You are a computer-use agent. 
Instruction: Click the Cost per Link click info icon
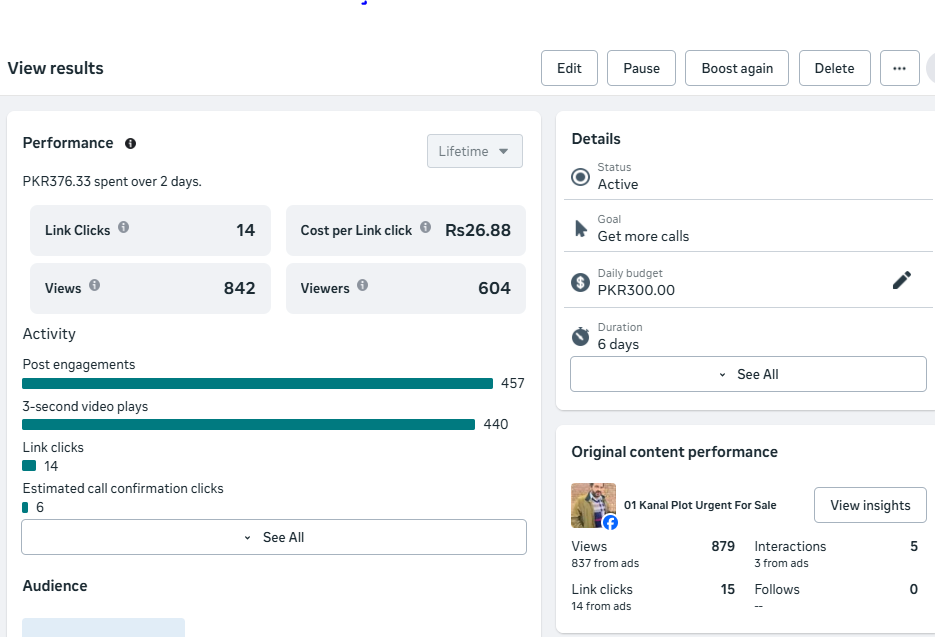(426, 228)
